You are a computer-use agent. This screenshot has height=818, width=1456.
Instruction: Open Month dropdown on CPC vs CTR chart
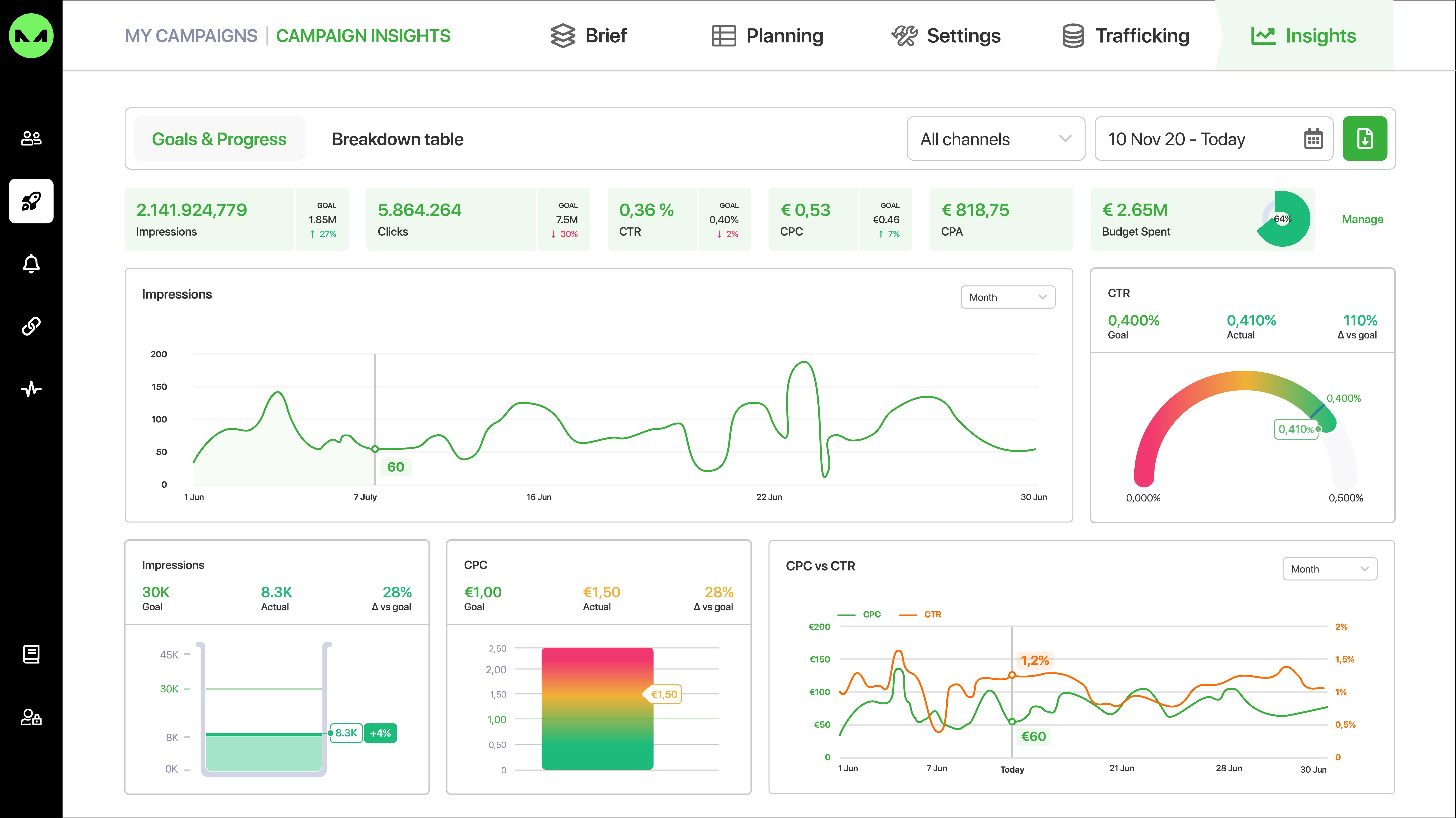point(1329,569)
